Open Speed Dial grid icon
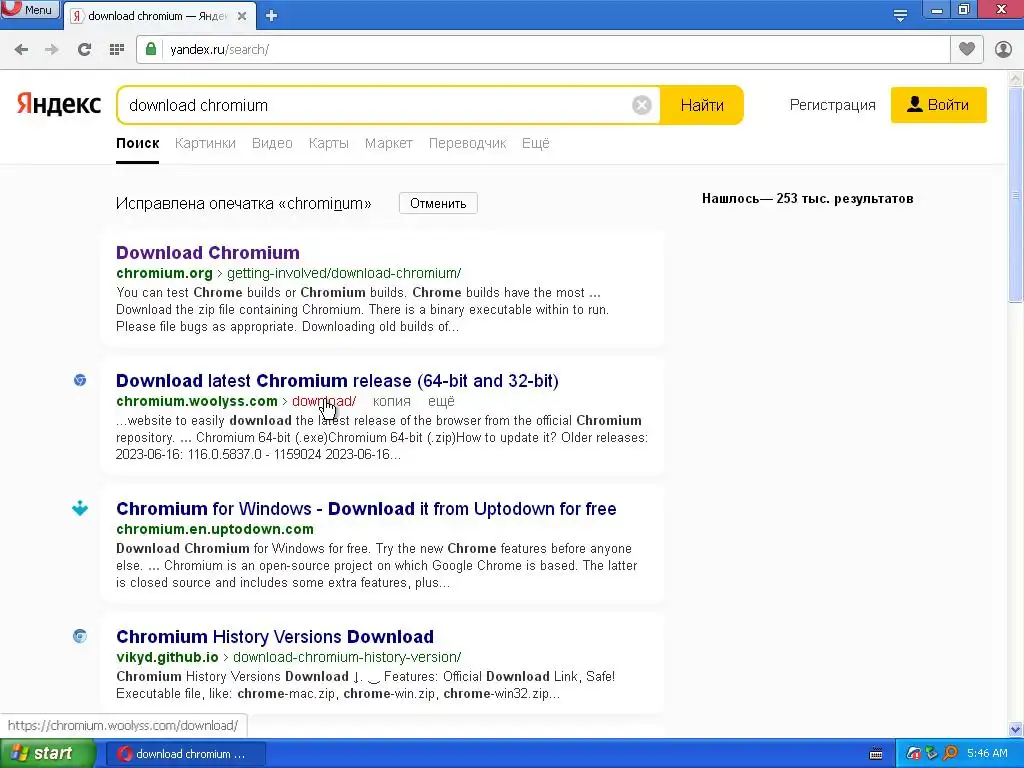The image size is (1024, 768). pos(116,50)
